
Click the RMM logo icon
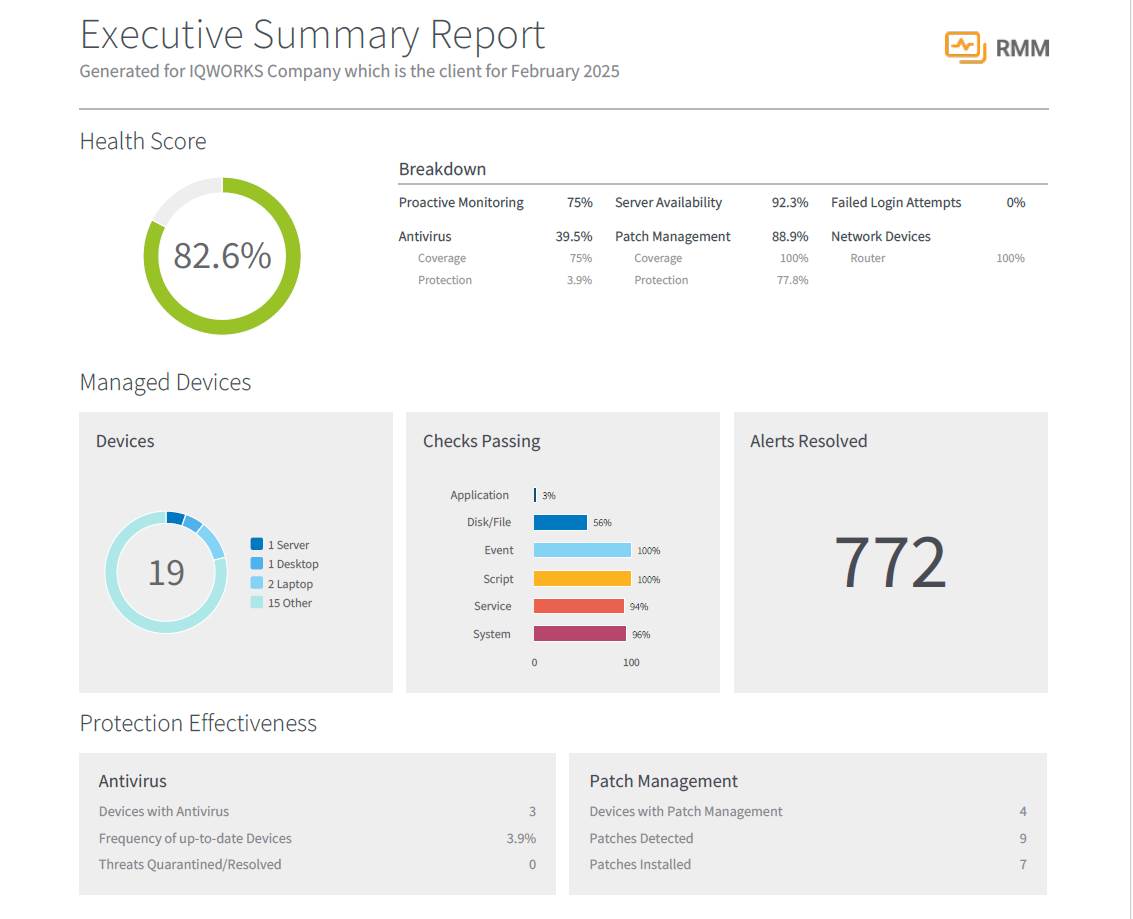pyautogui.click(x=965, y=47)
